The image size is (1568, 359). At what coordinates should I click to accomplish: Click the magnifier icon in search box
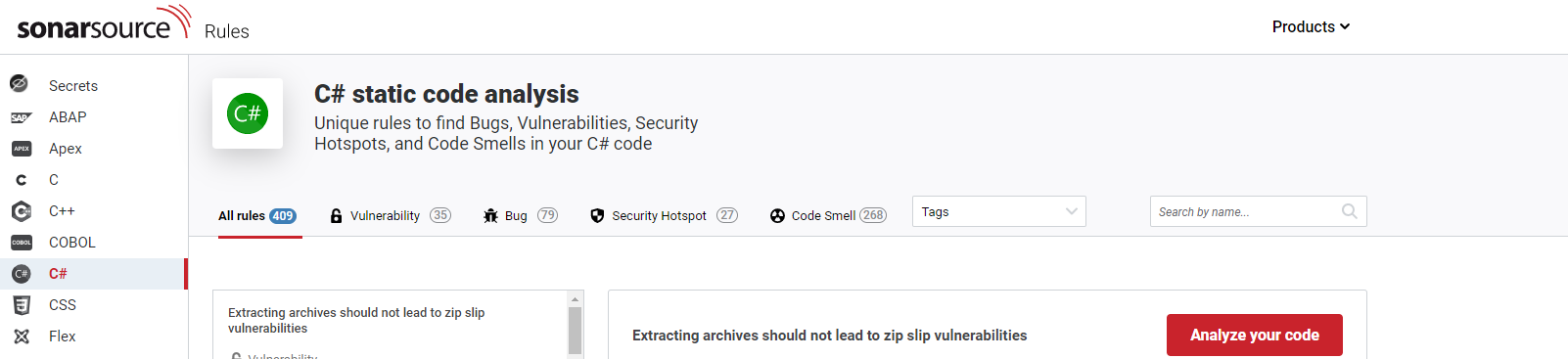pos(1350,211)
